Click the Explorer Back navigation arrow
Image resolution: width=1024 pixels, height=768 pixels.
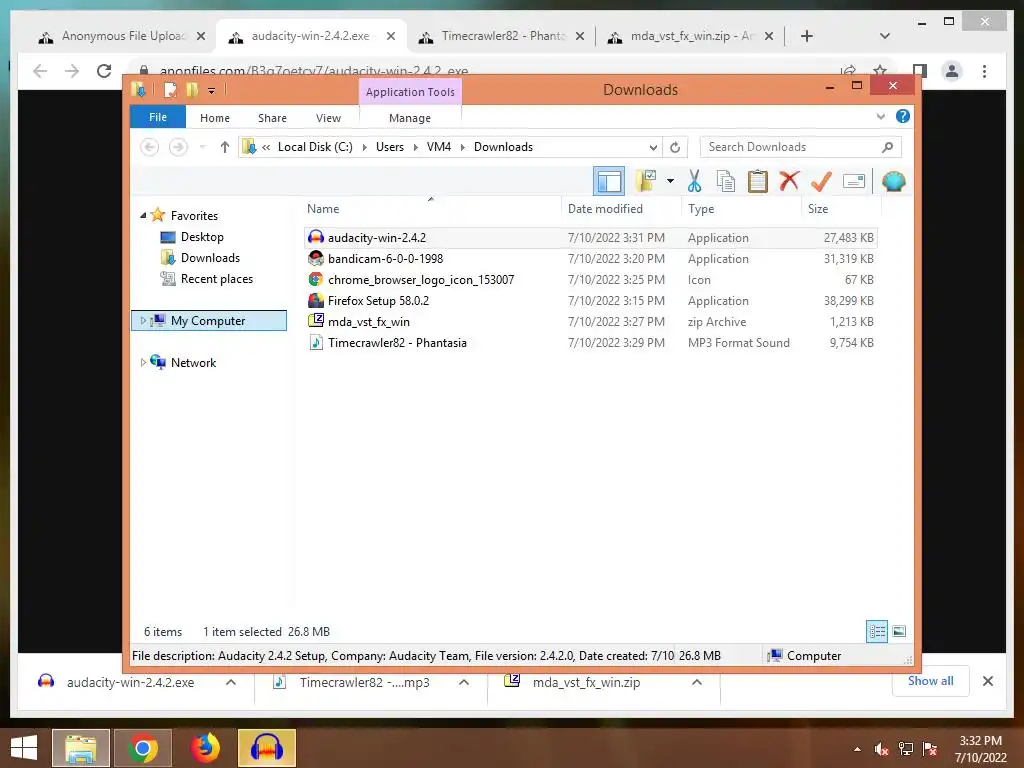(x=150, y=147)
